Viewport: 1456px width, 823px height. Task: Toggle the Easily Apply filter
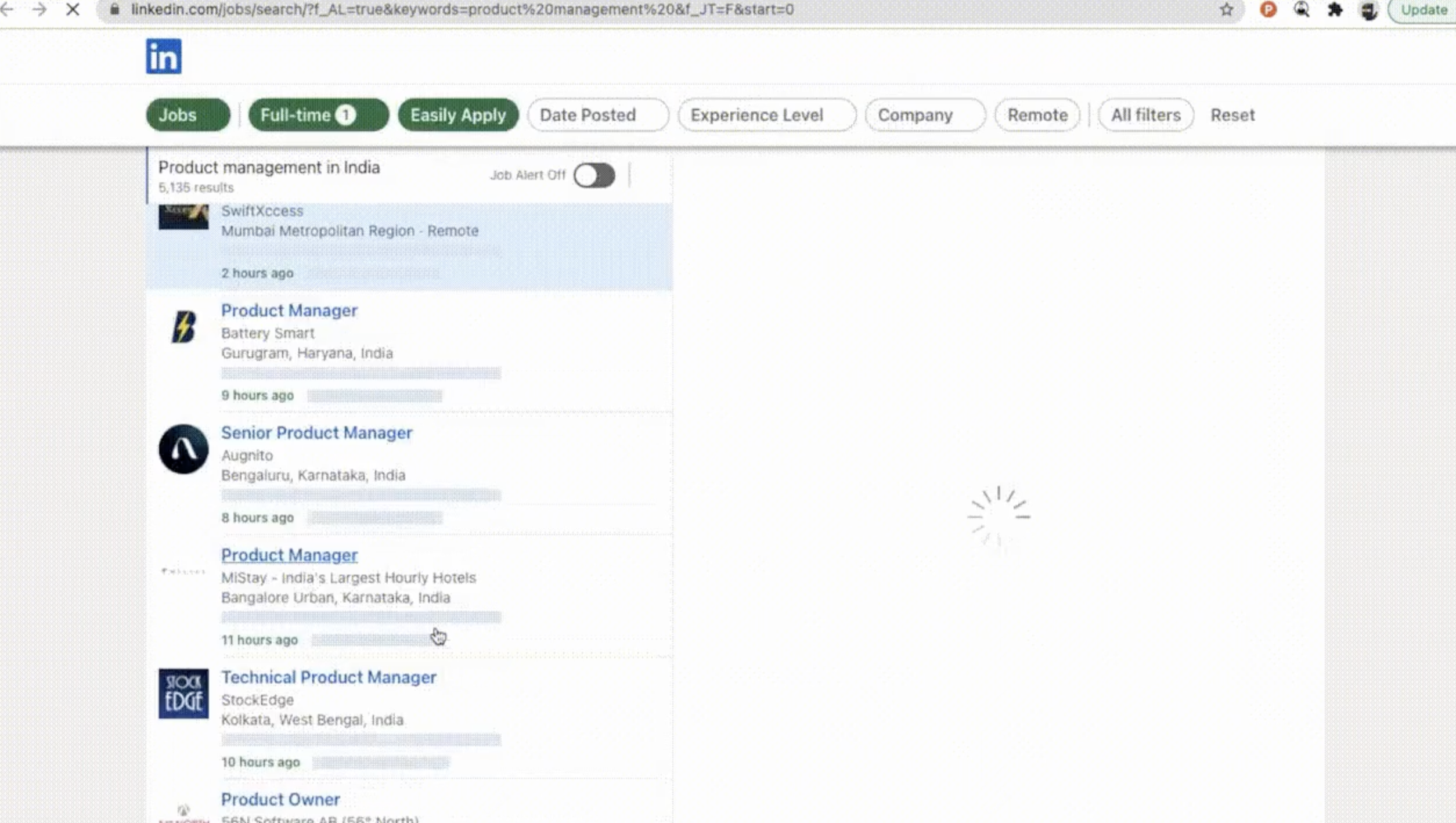click(458, 115)
